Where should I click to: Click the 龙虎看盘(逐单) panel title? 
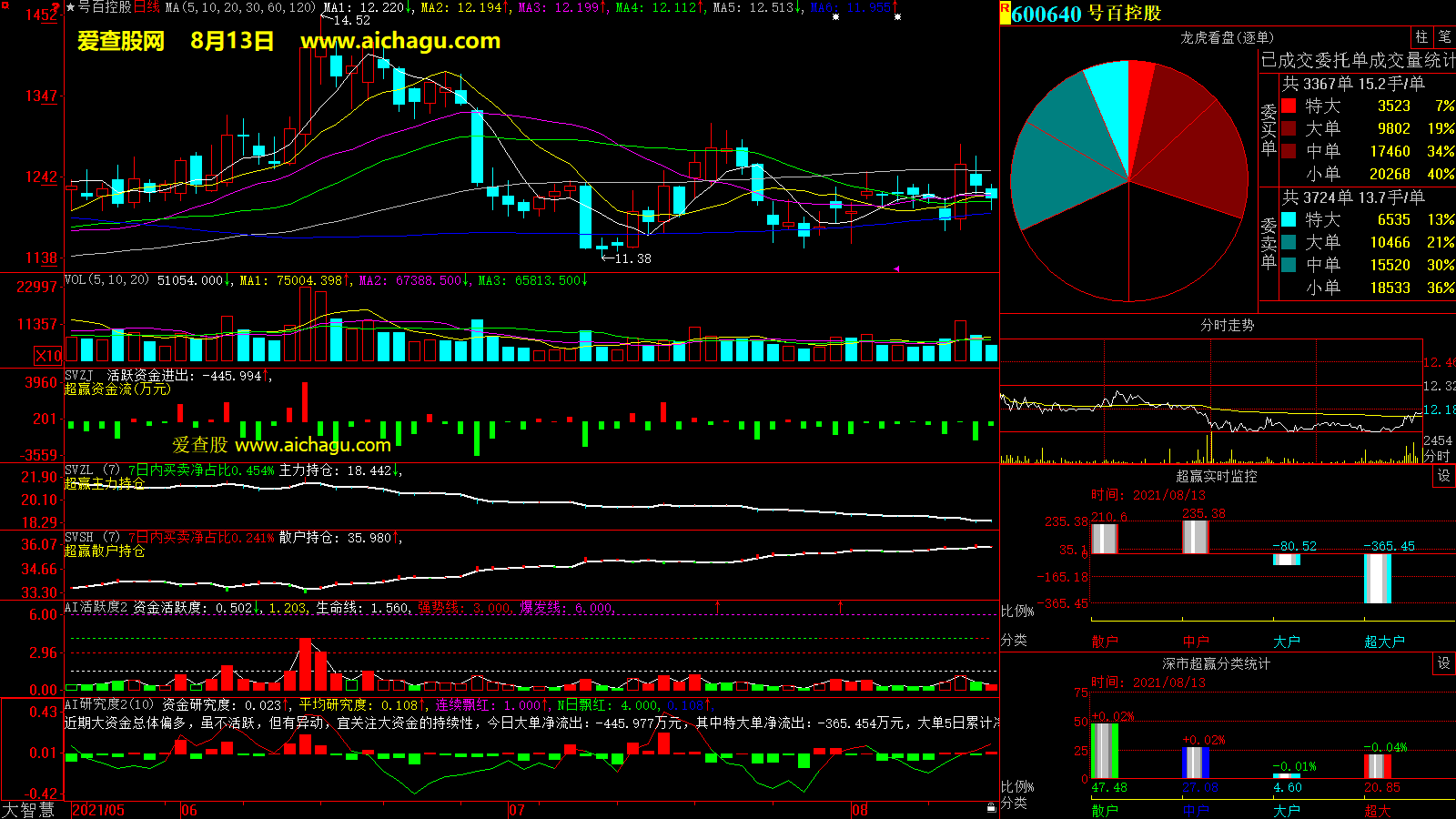coord(1227,37)
